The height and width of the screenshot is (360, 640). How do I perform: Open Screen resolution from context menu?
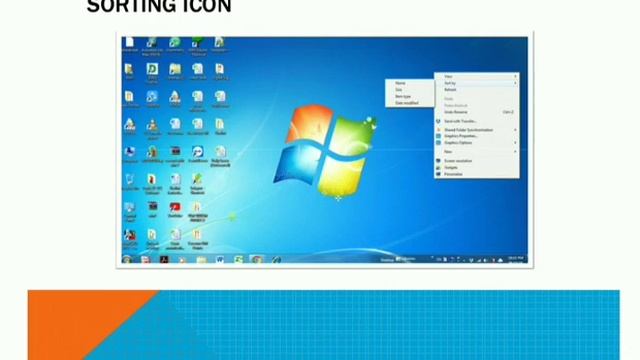pos(477,161)
